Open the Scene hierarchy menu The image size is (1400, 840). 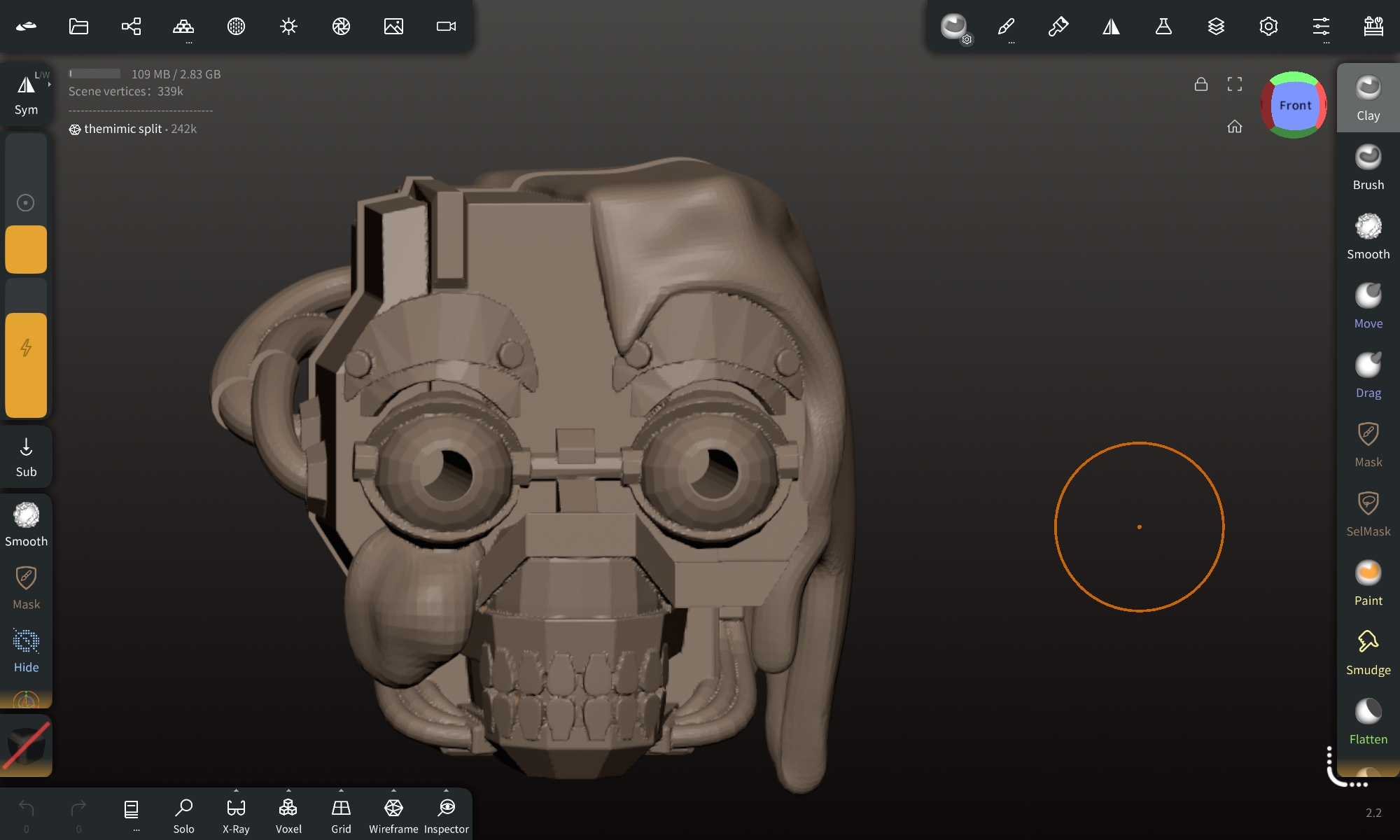click(131, 27)
